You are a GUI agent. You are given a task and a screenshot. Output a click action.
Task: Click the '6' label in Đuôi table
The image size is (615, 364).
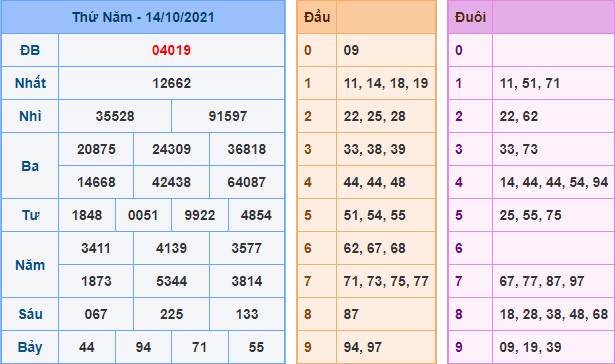459,248
